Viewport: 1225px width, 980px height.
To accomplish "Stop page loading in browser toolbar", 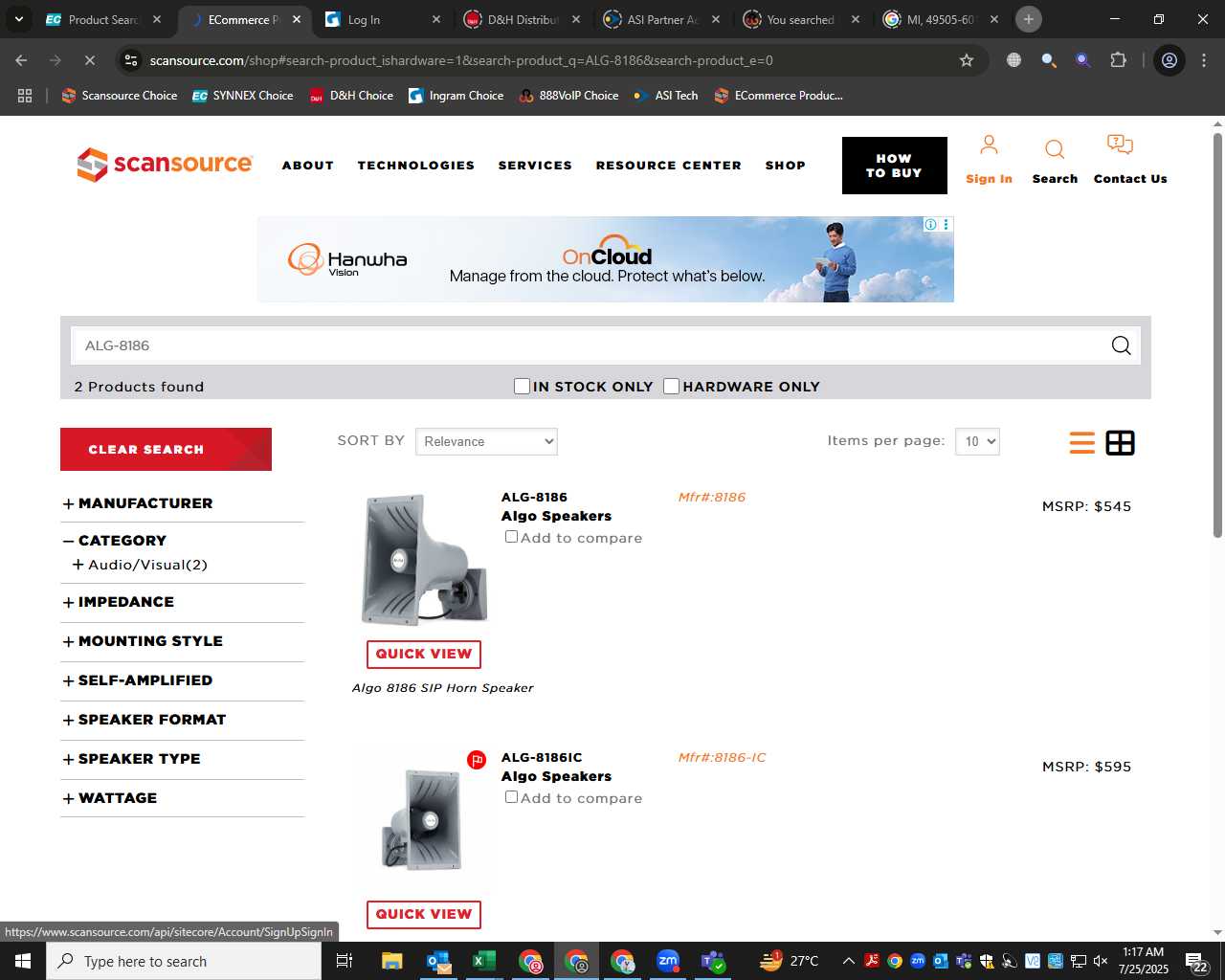I will [88, 60].
